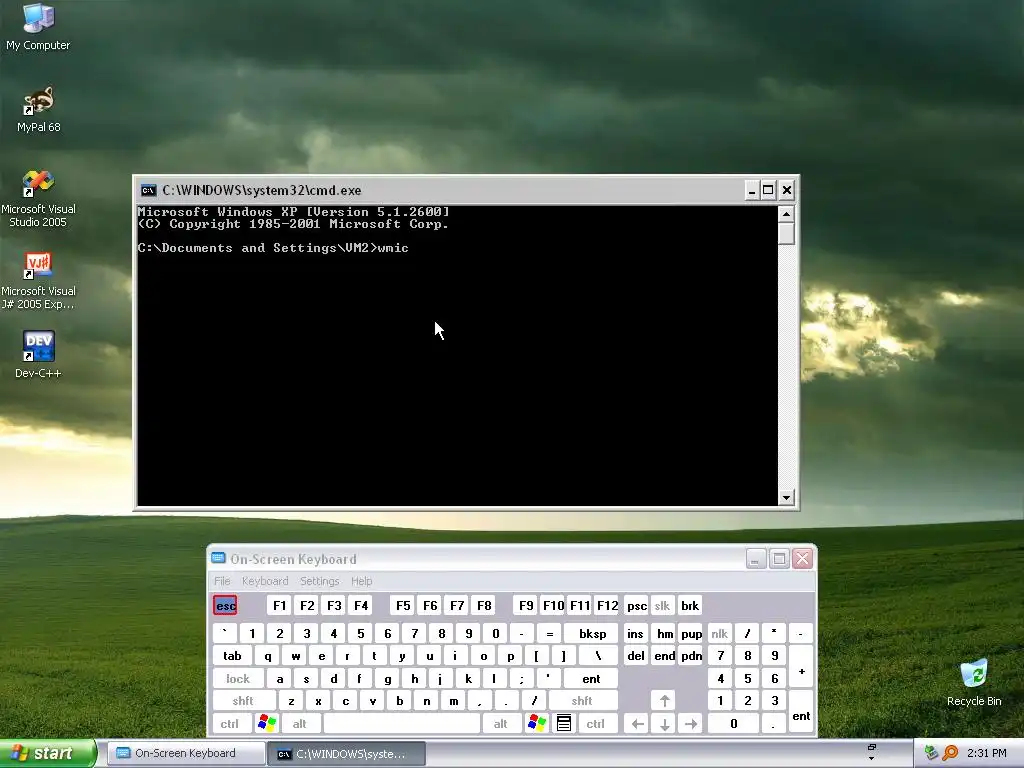Click the cmd window scrollbar thumb
The image size is (1024, 768).
[x=786, y=233]
